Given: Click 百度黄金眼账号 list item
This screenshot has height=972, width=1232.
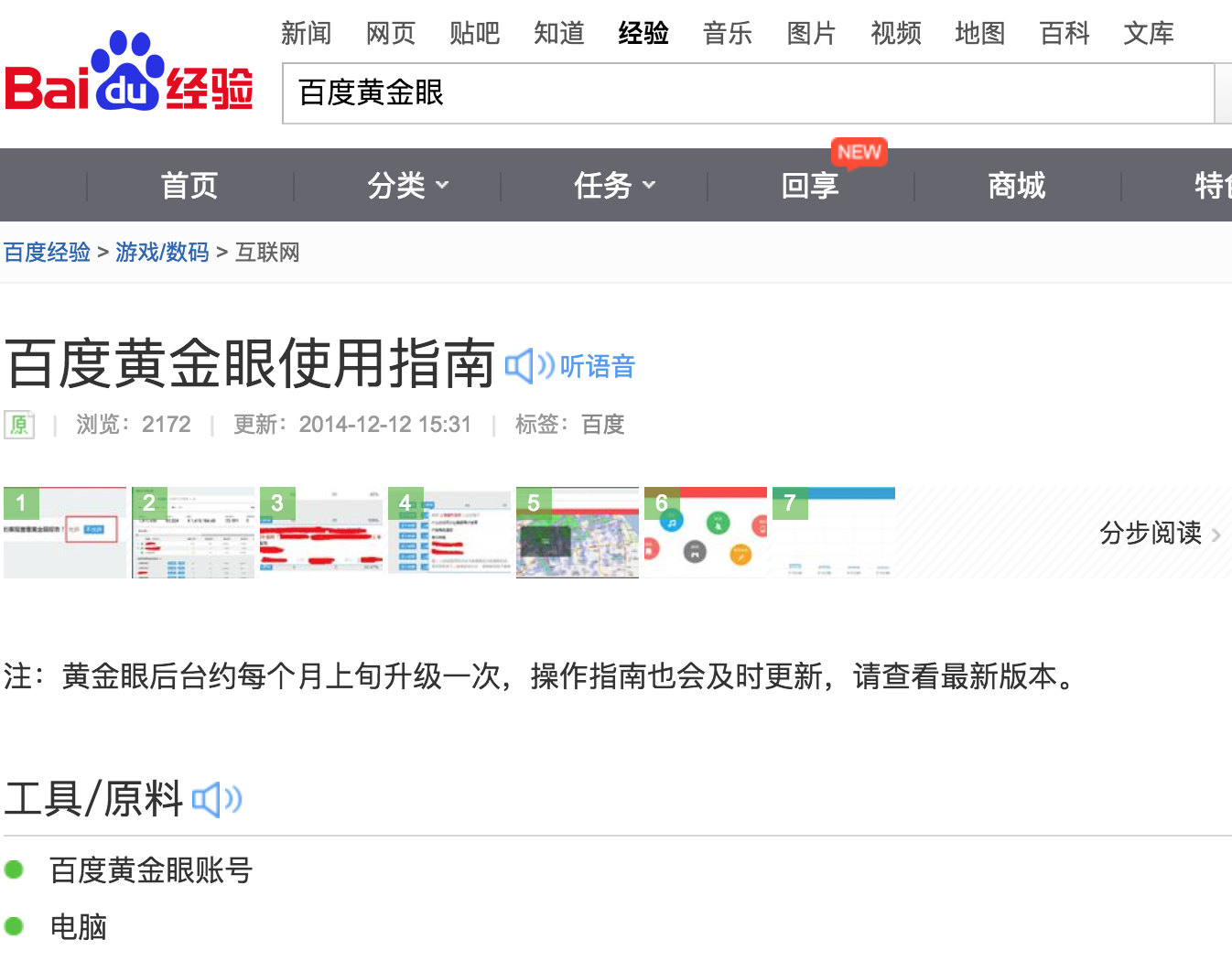Looking at the screenshot, I should coord(151,869).
